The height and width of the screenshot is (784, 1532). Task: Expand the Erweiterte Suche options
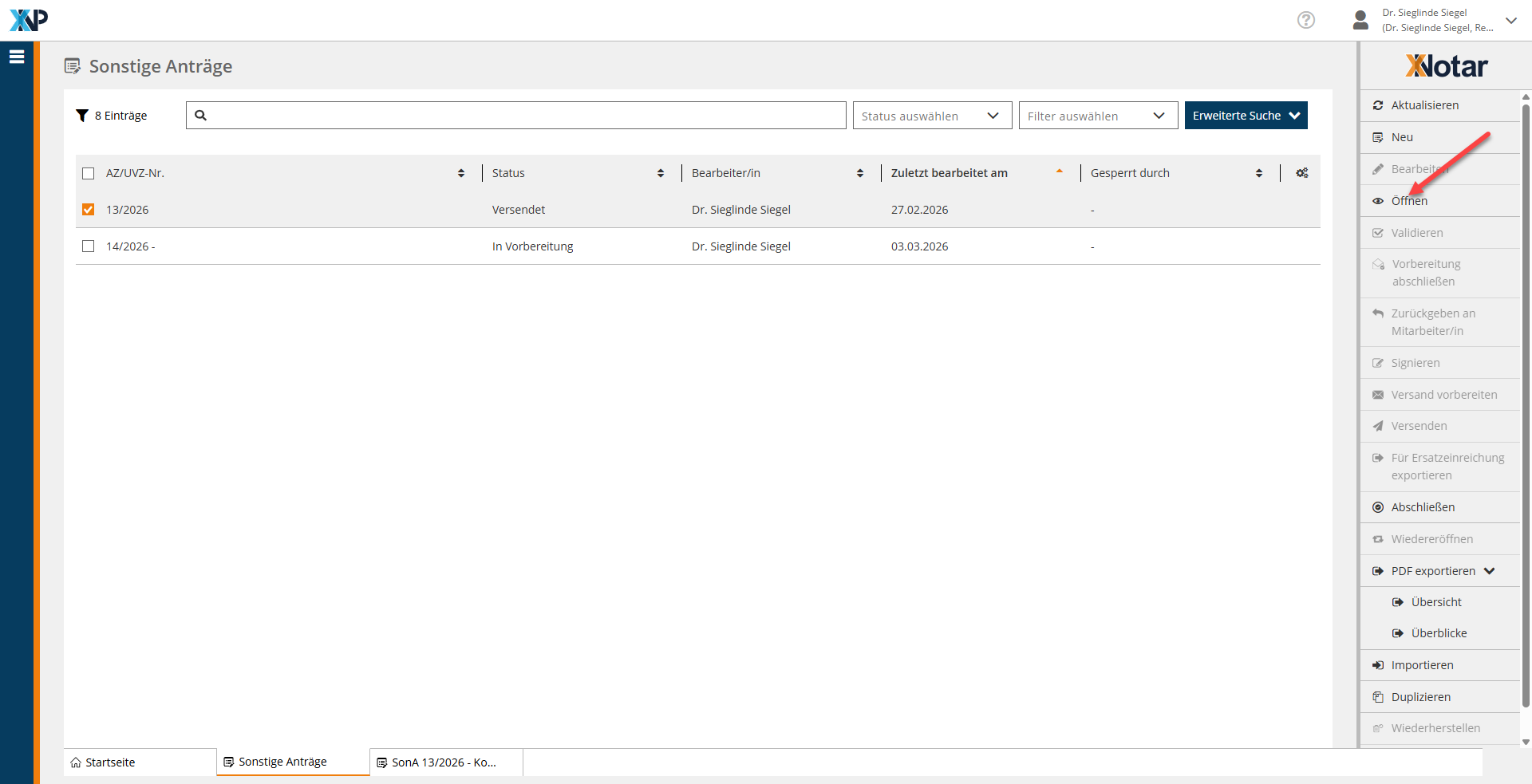coord(1245,116)
